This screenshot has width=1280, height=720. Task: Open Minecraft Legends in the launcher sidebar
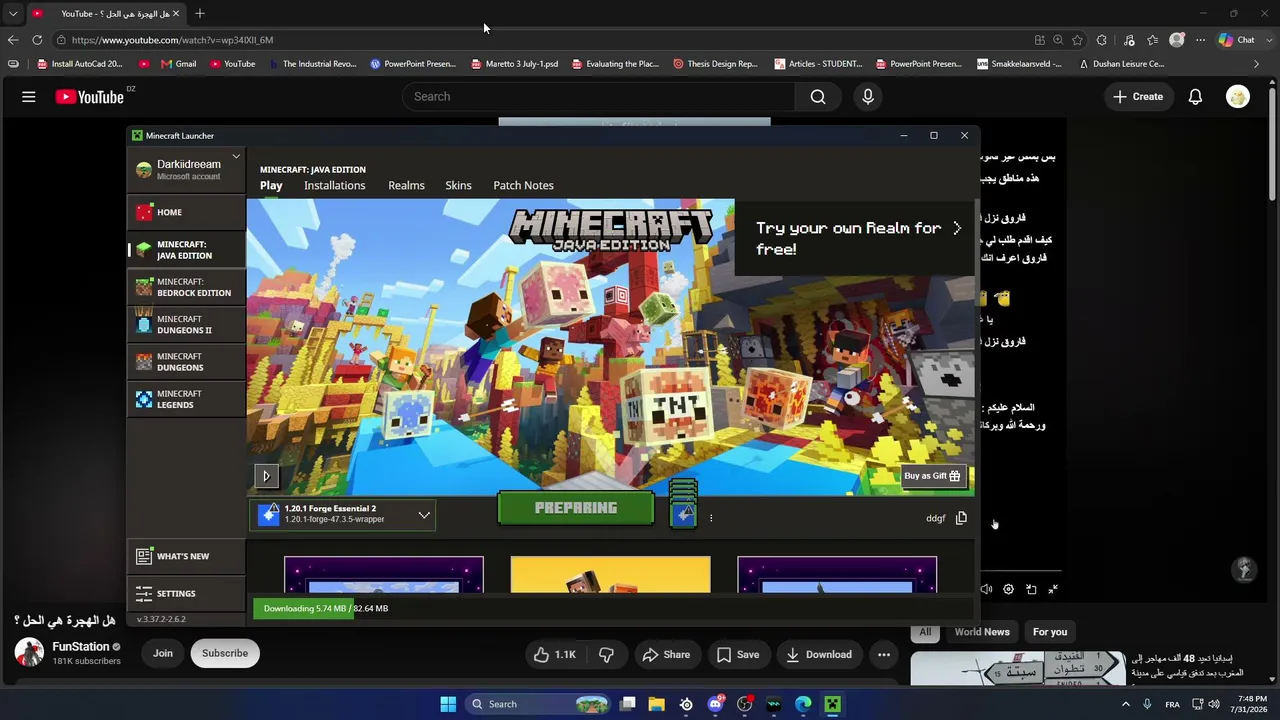click(186, 399)
